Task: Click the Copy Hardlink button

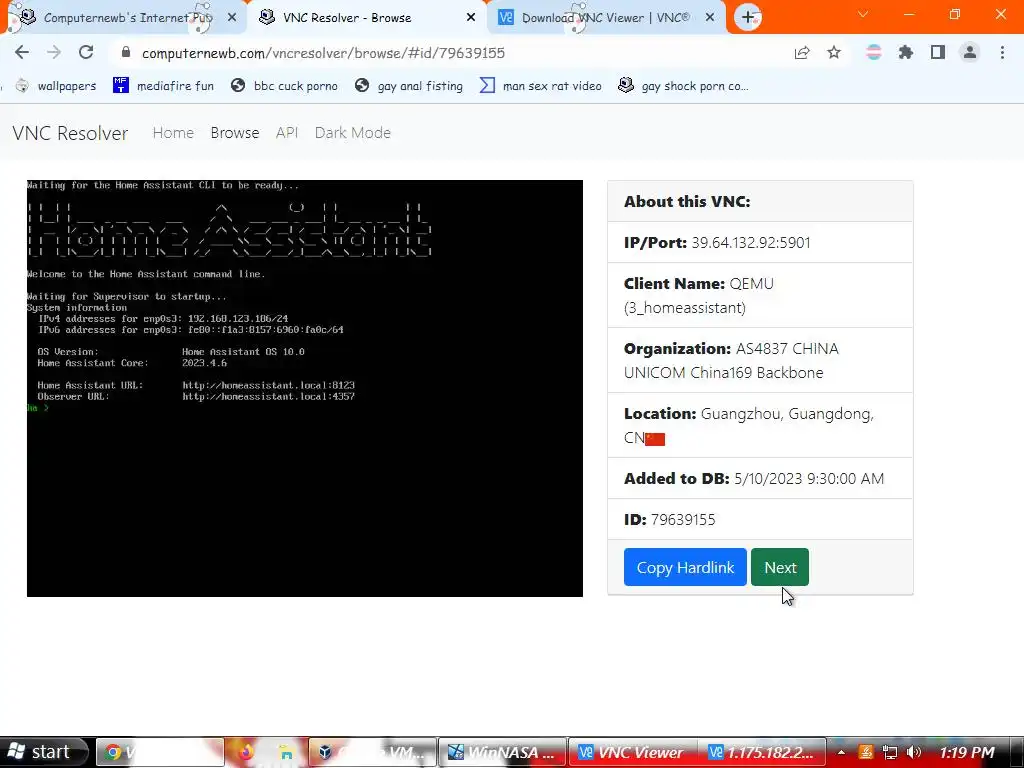Action: click(x=685, y=567)
